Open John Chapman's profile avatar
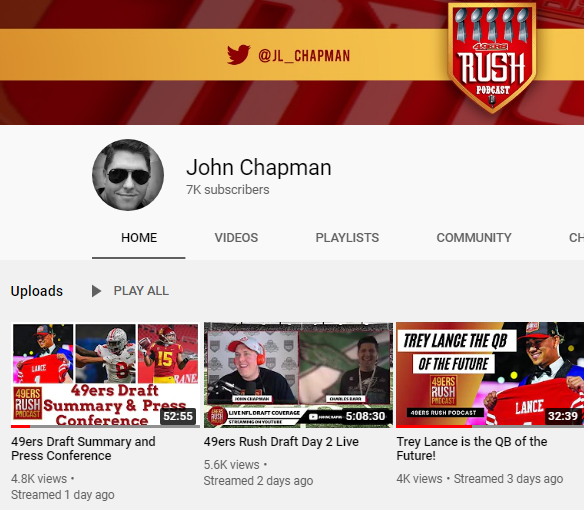The width and height of the screenshot is (584, 510). tap(128, 175)
